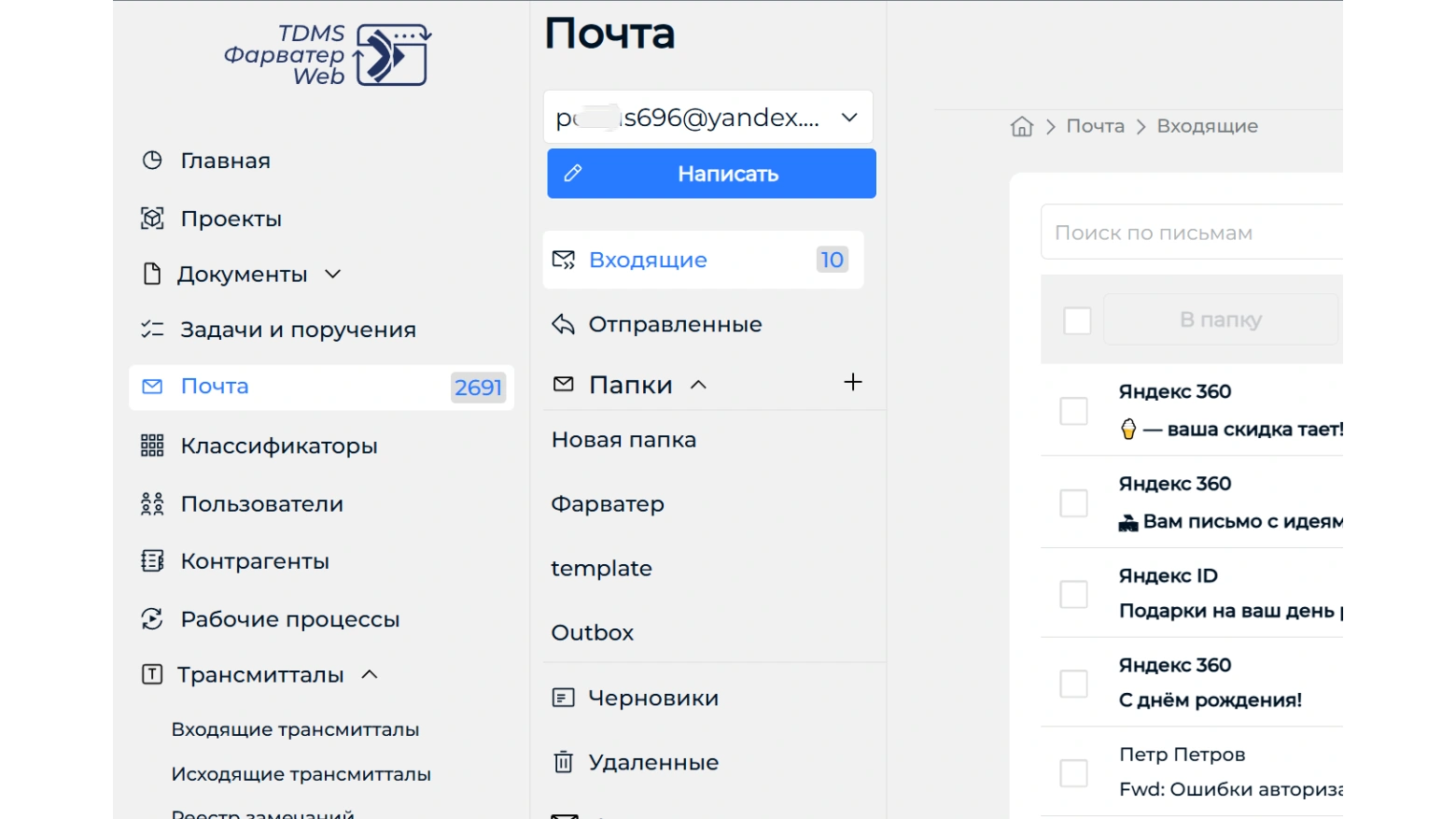Check the Яндекс ID Подарки email

pos(1073,594)
